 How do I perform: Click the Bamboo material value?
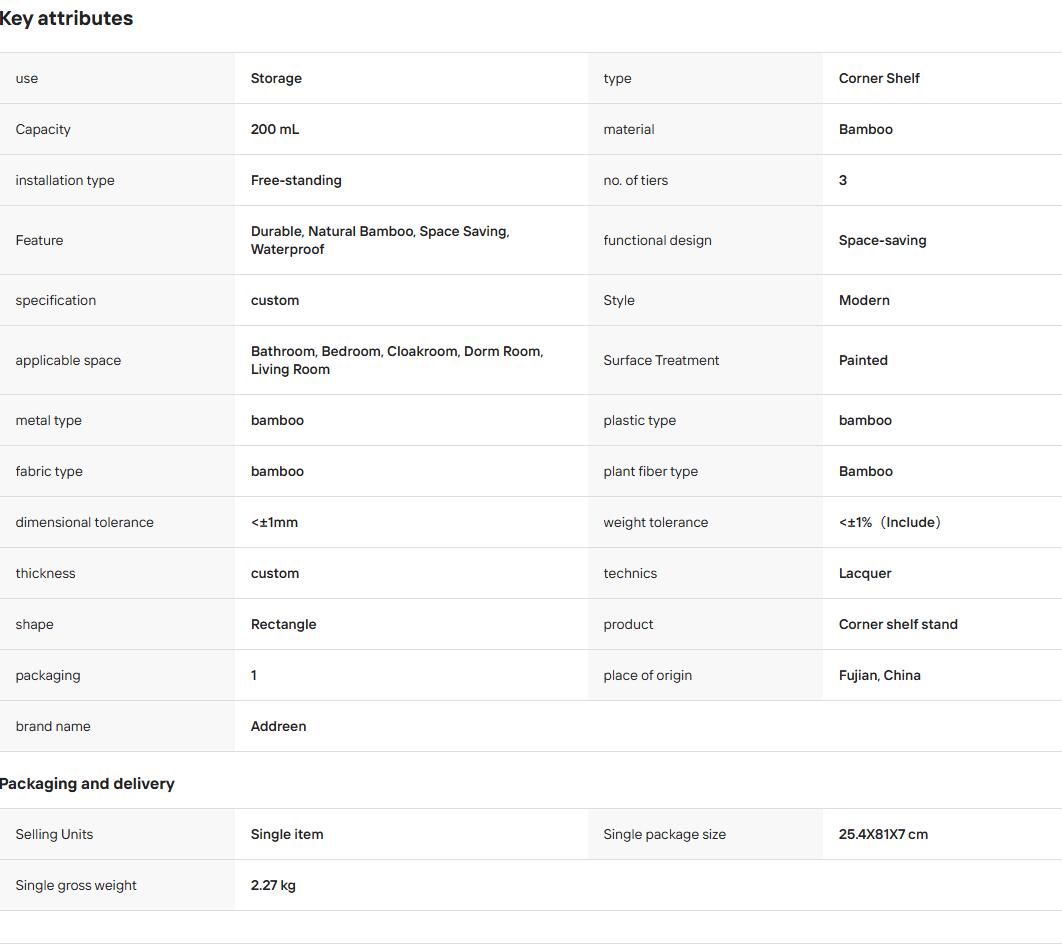pyautogui.click(x=865, y=129)
